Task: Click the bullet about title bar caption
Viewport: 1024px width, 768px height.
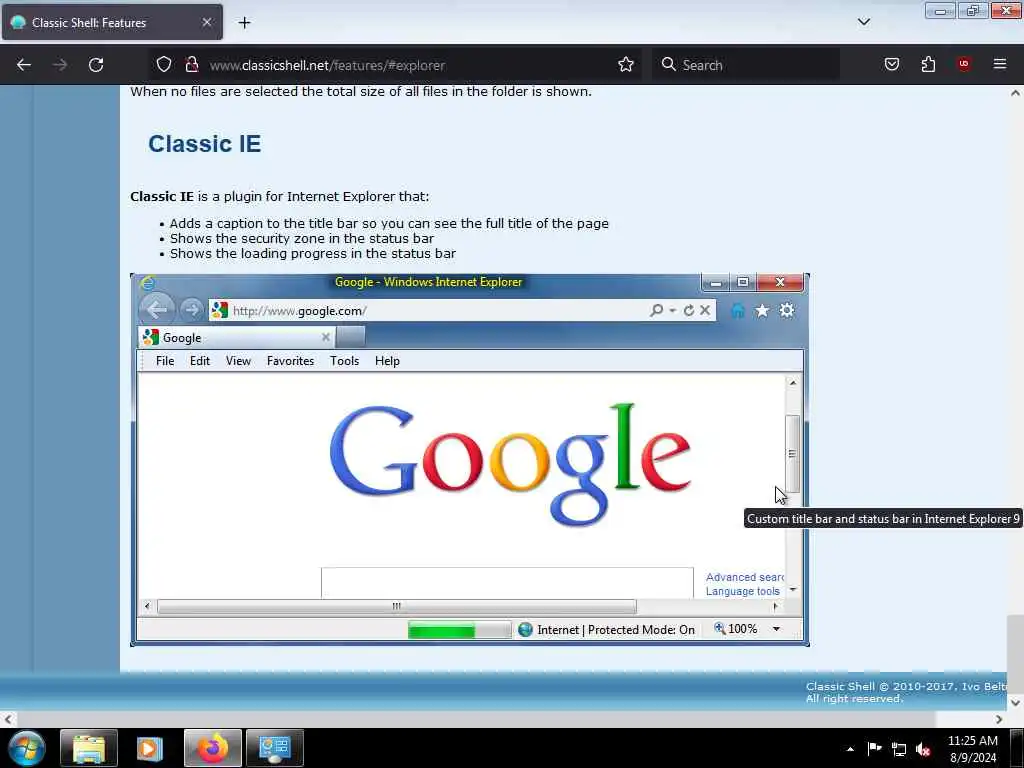Action: 389,223
